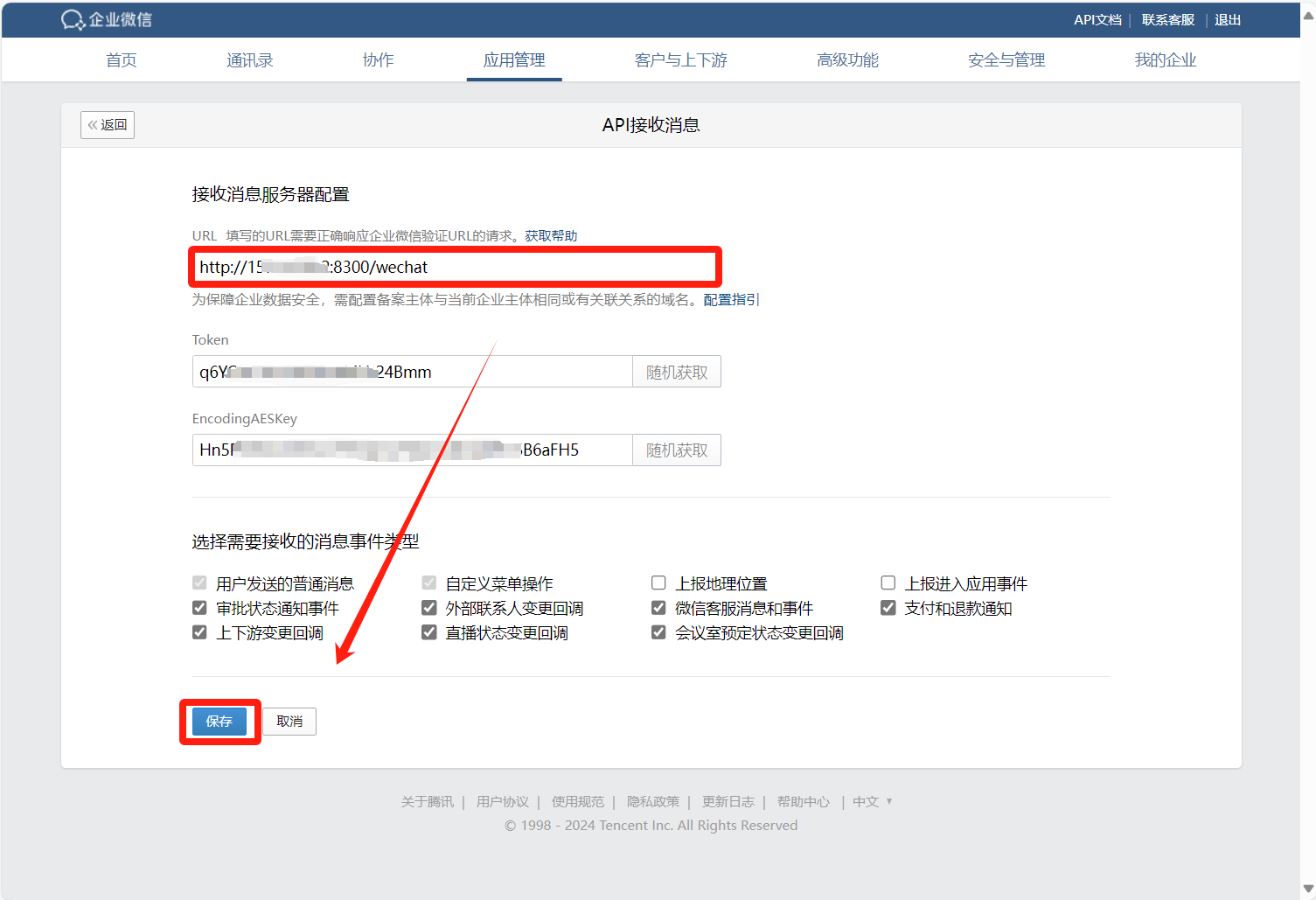Switch to the 通讯录 tab
Screen dimensions: 1316x900
pos(249,60)
